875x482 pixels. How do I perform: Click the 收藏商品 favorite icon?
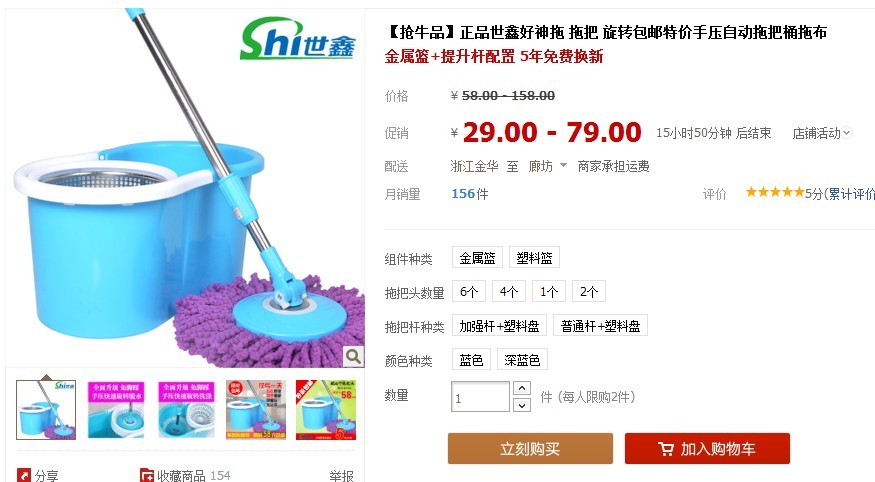point(147,475)
